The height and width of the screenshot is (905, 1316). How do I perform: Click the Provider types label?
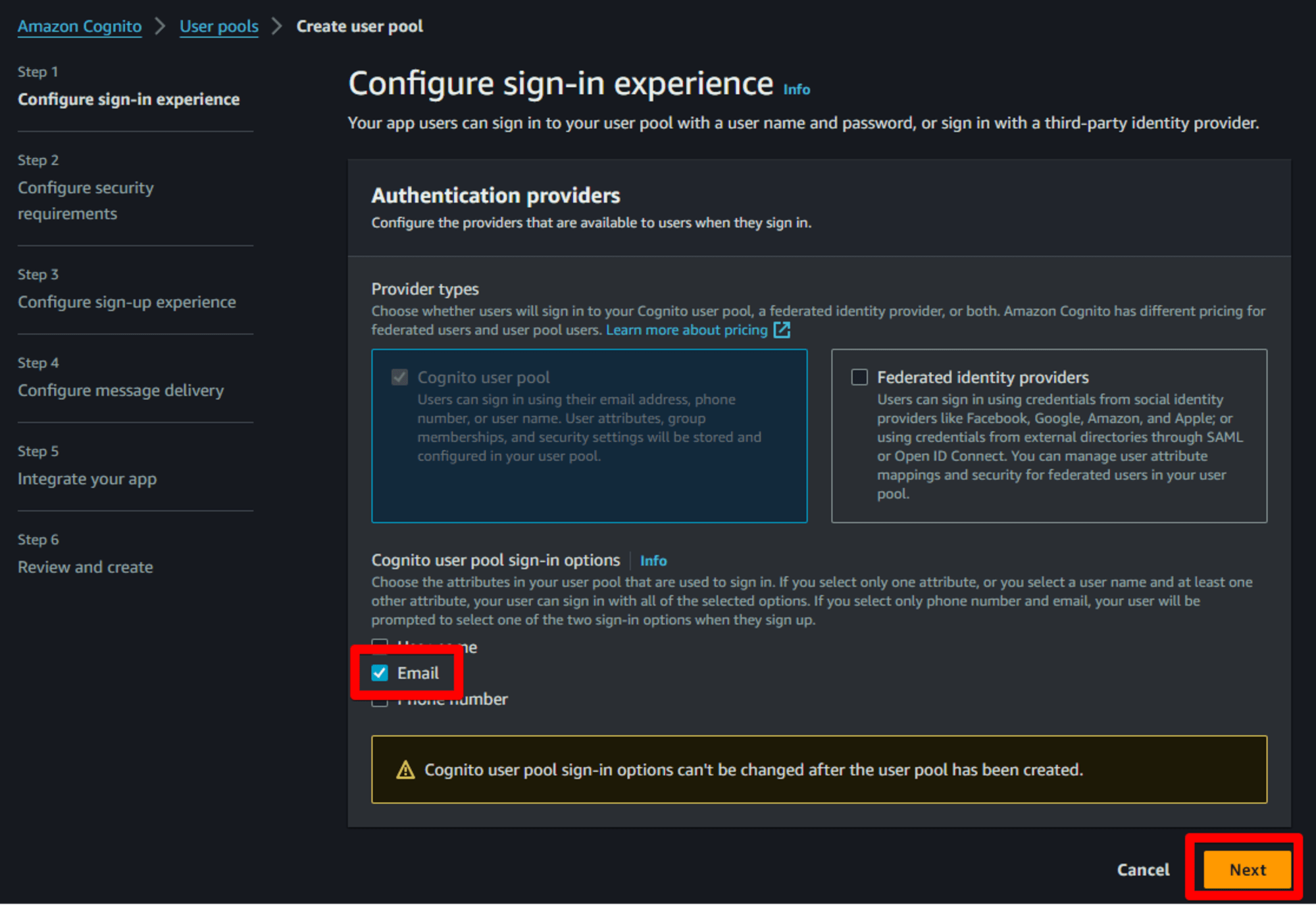pyautogui.click(x=425, y=289)
